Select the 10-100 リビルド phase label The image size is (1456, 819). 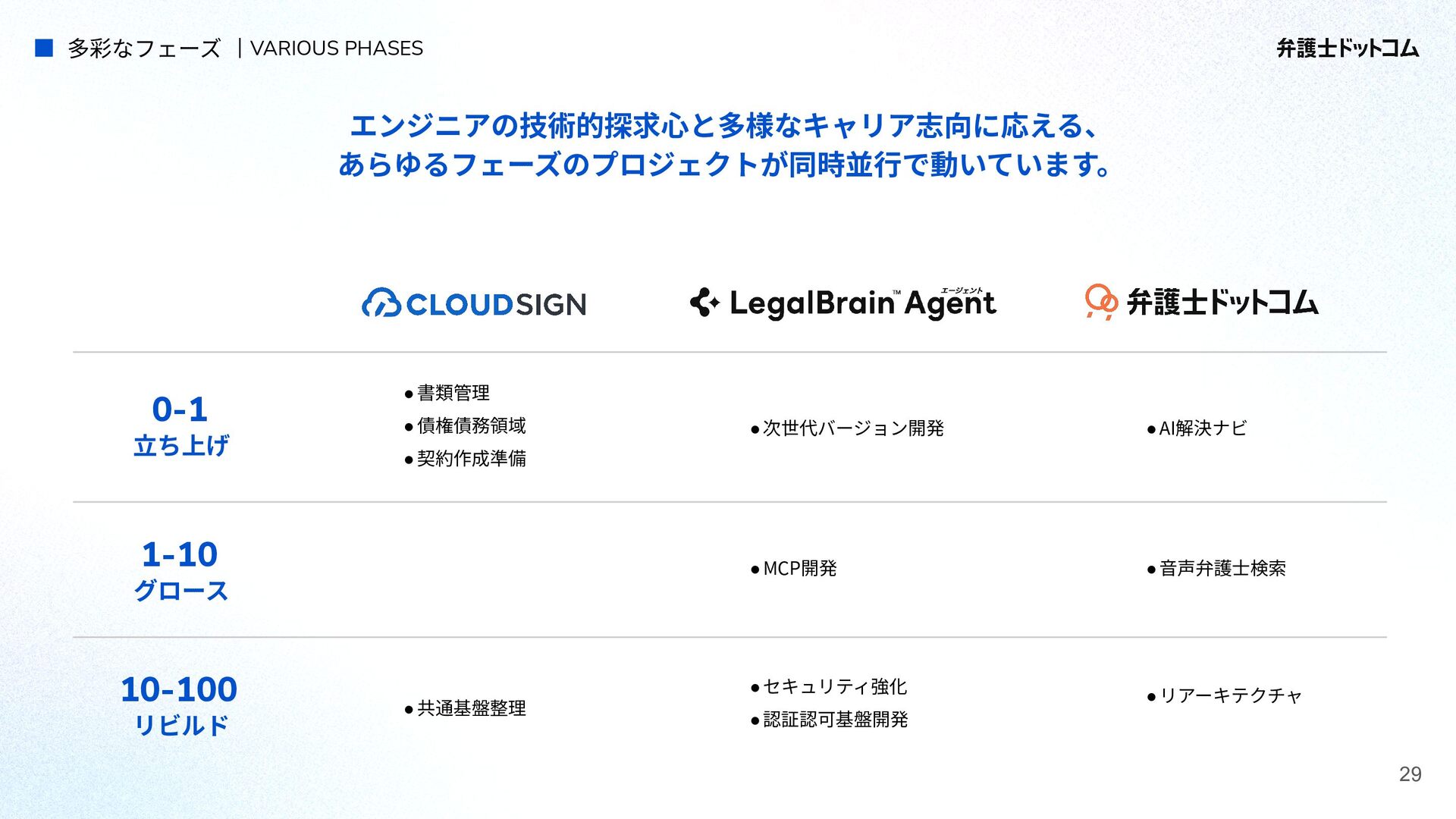180,705
